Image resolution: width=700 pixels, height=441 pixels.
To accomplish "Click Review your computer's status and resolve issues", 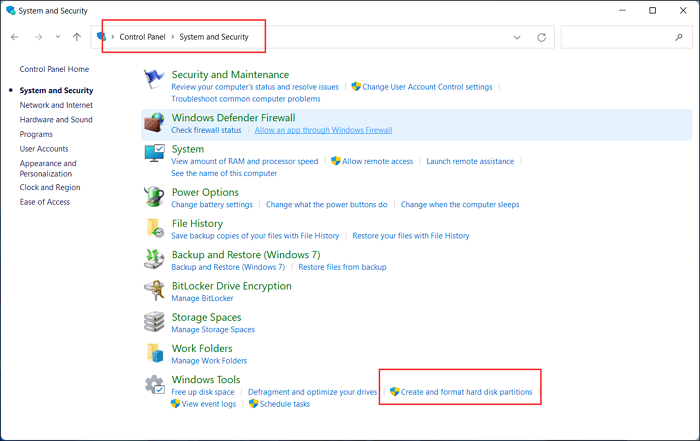I will tap(255, 87).
